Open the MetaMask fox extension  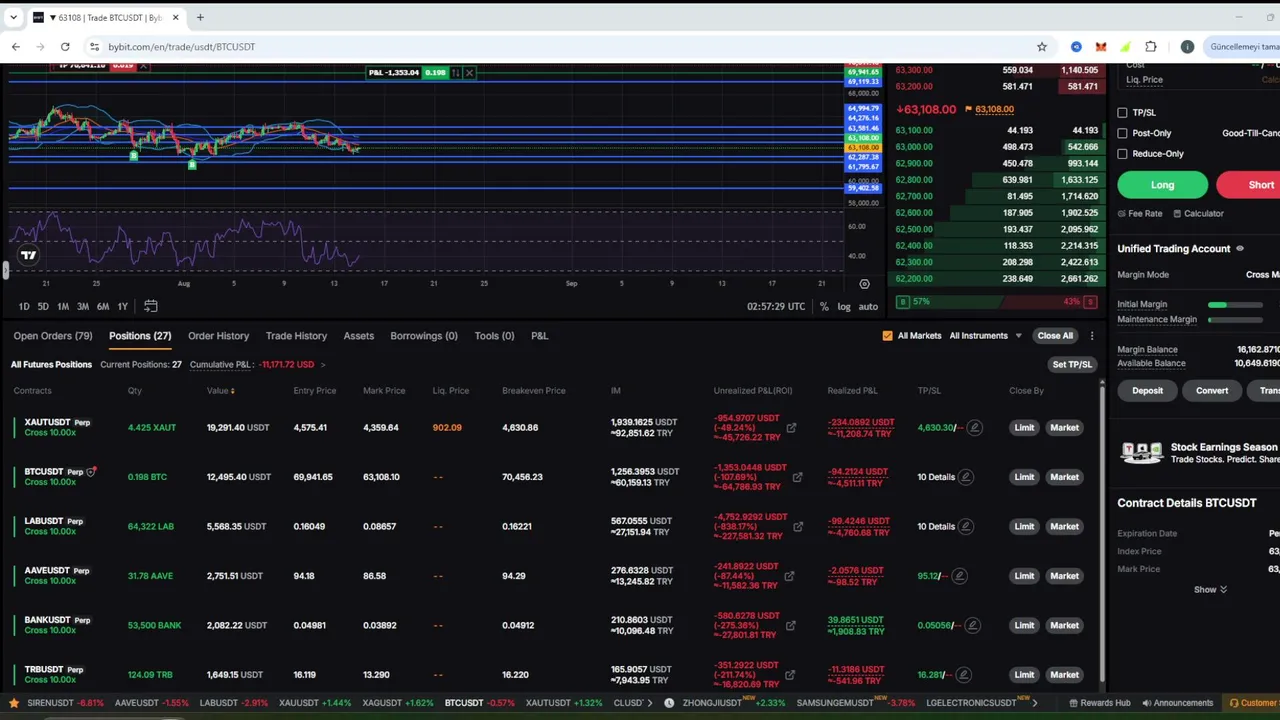[x=1101, y=46]
